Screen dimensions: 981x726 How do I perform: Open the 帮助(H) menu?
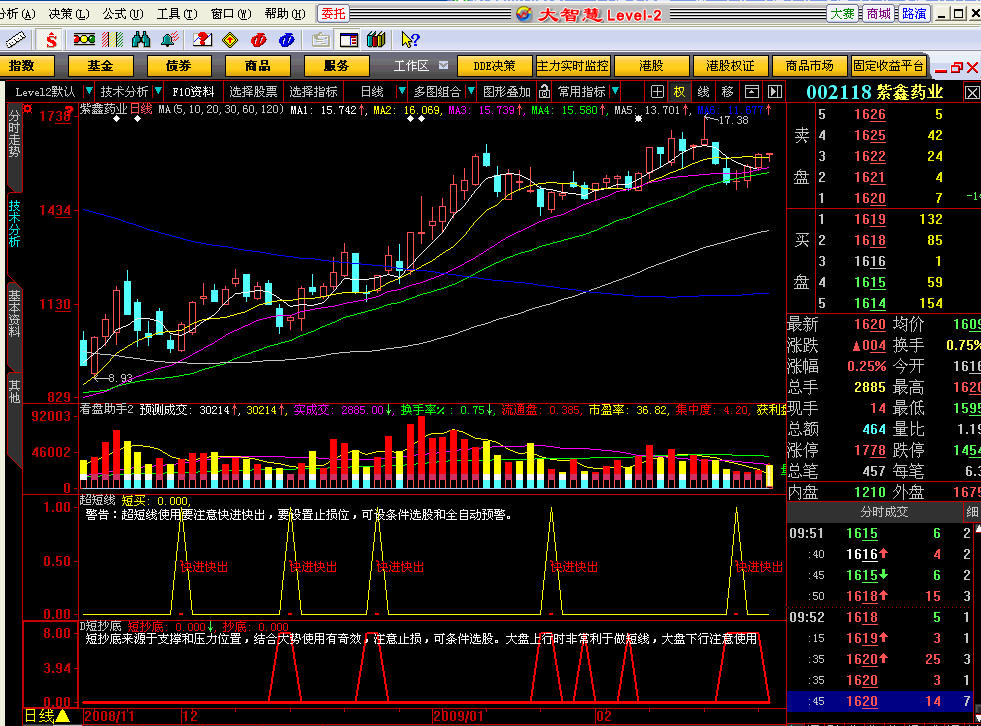[285, 13]
